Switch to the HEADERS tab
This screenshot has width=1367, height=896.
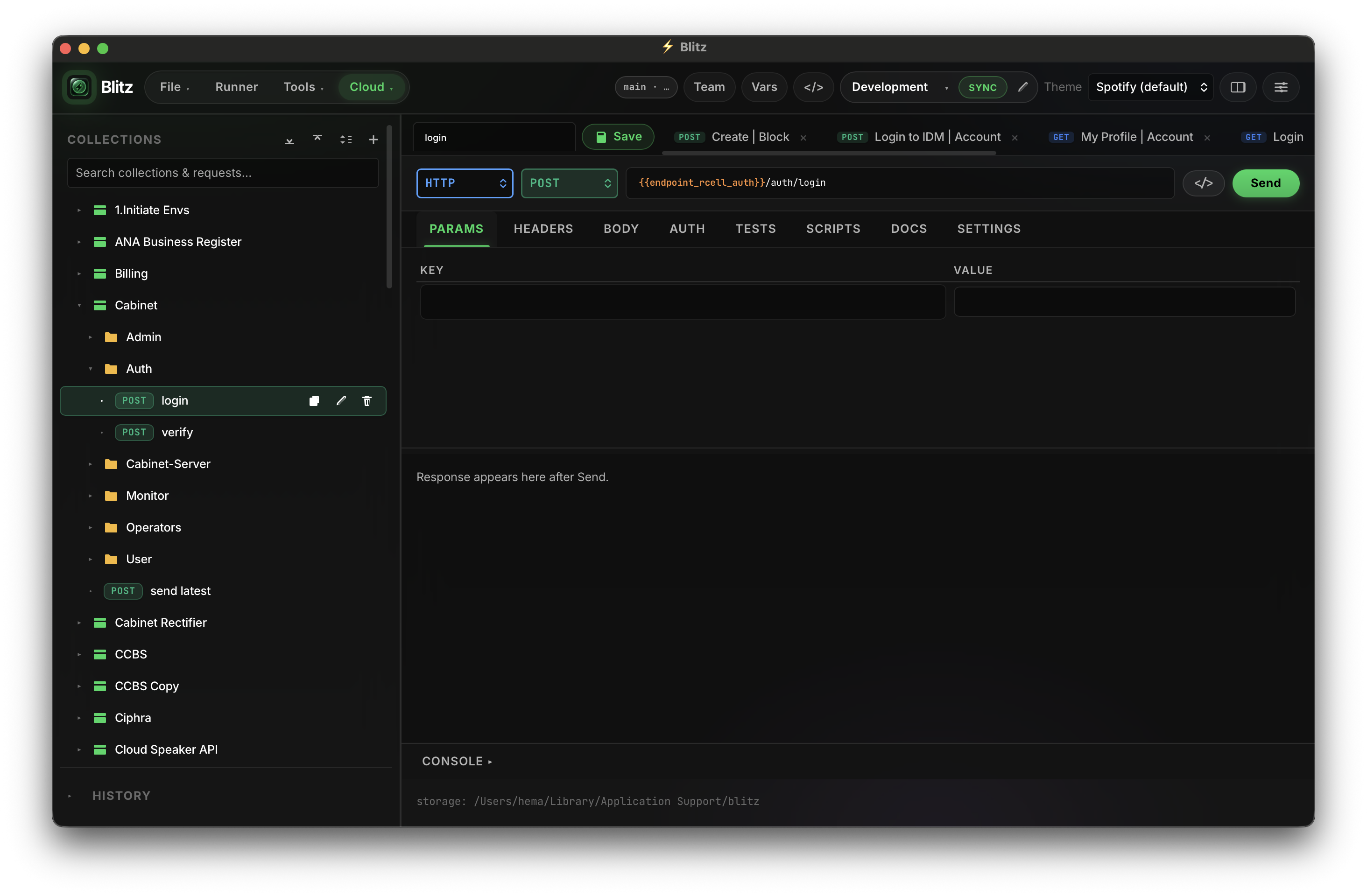click(543, 229)
